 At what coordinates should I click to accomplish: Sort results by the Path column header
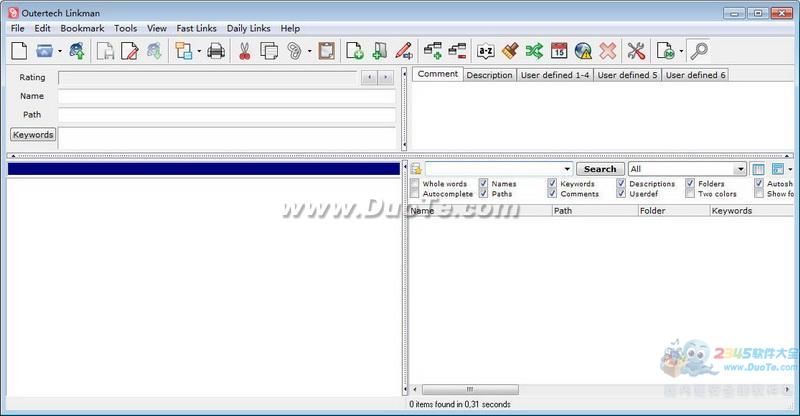pyautogui.click(x=595, y=211)
